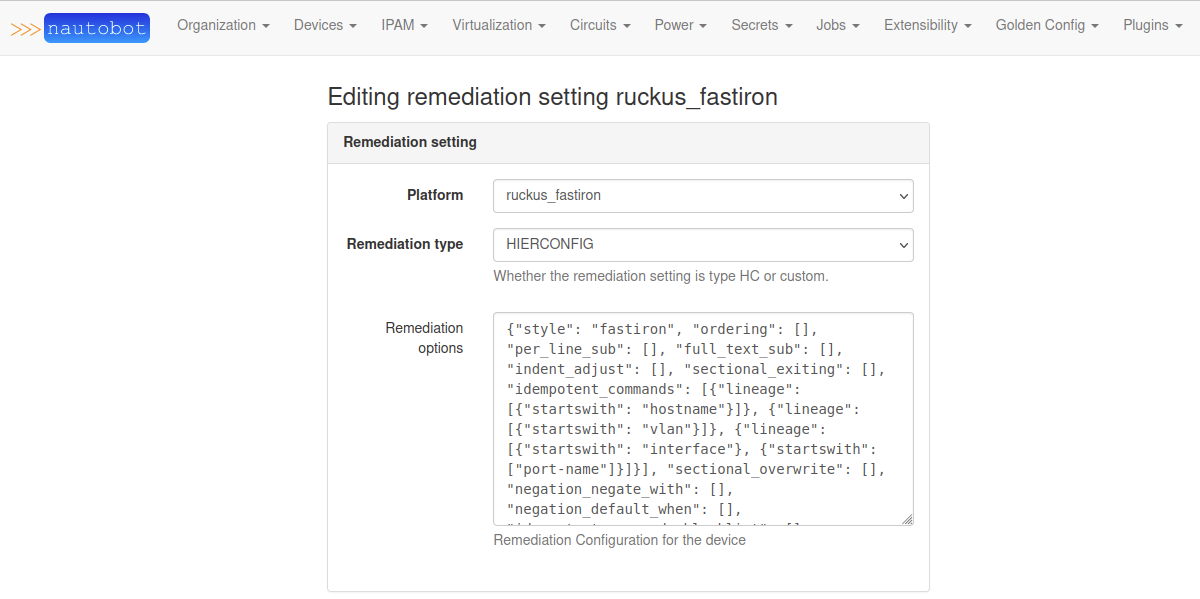Expand the IPAM navigation menu

404,25
